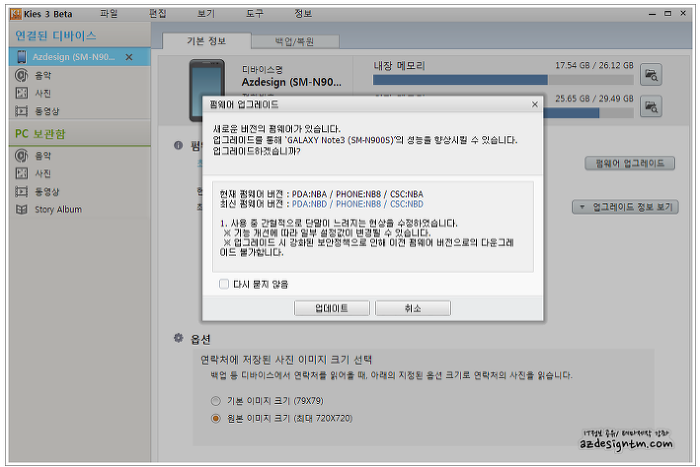Select 원본 이미지 크기 (최대 720X720) radio
This screenshot has height=467, width=700.
(216, 419)
